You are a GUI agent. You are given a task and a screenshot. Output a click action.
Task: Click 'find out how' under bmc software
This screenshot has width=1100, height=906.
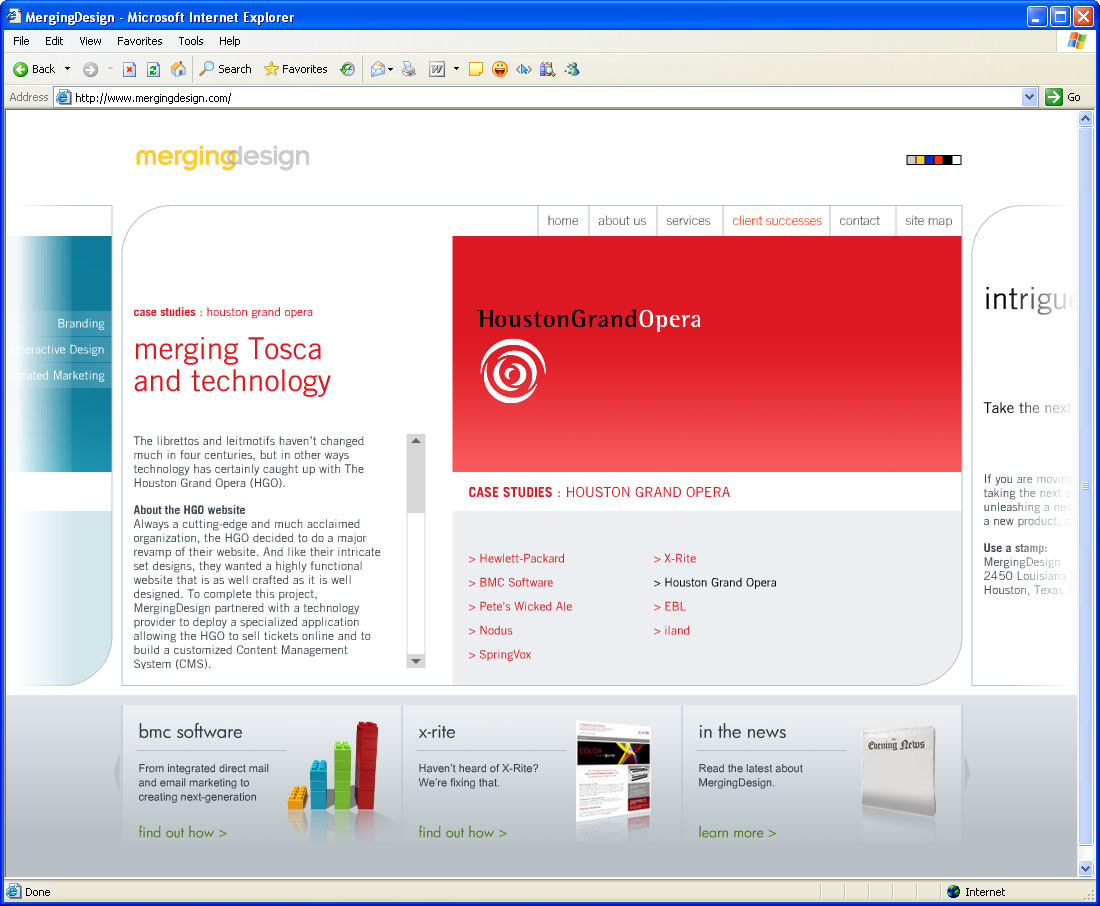tap(182, 832)
